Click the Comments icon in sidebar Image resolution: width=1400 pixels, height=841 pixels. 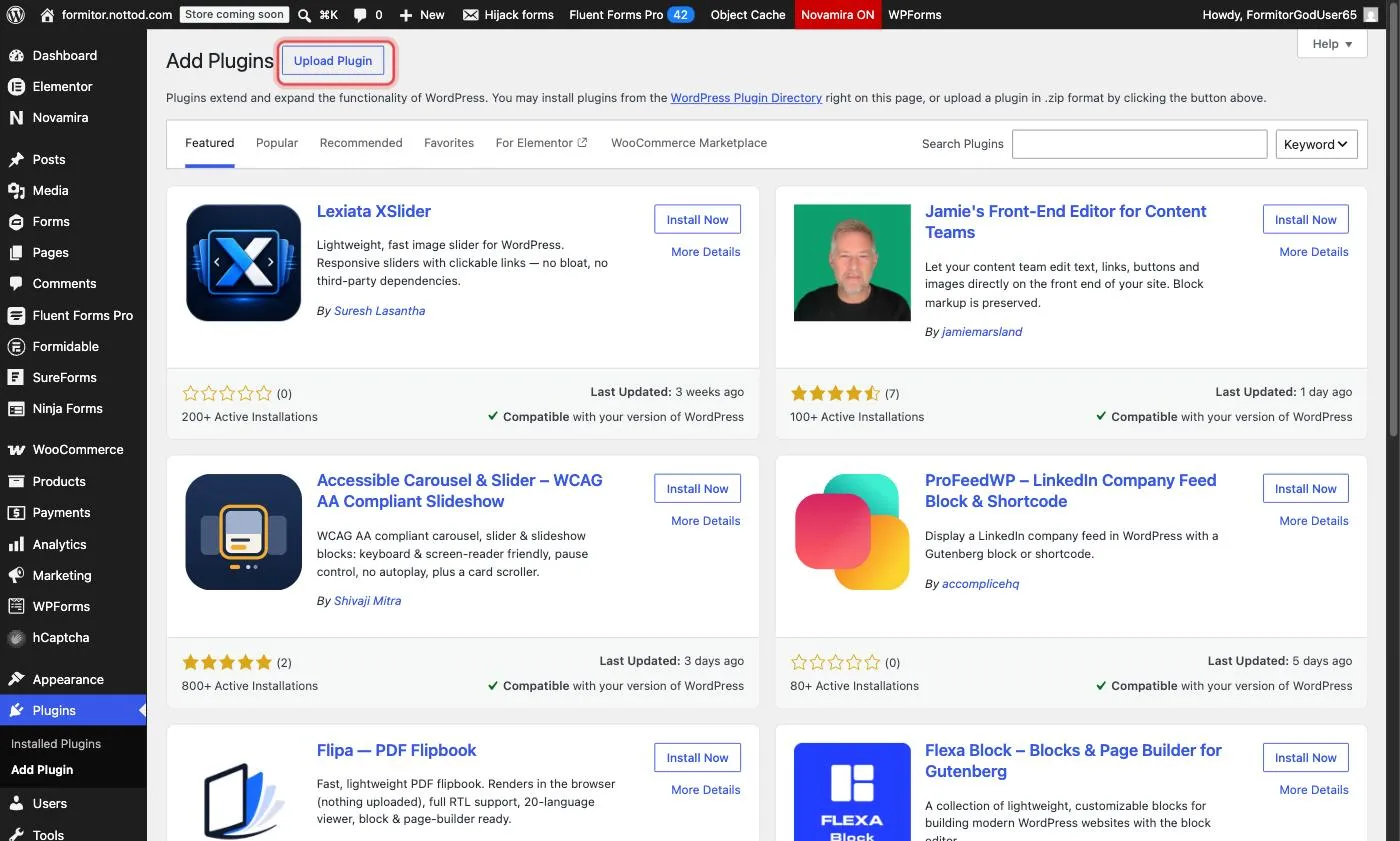coord(16,283)
